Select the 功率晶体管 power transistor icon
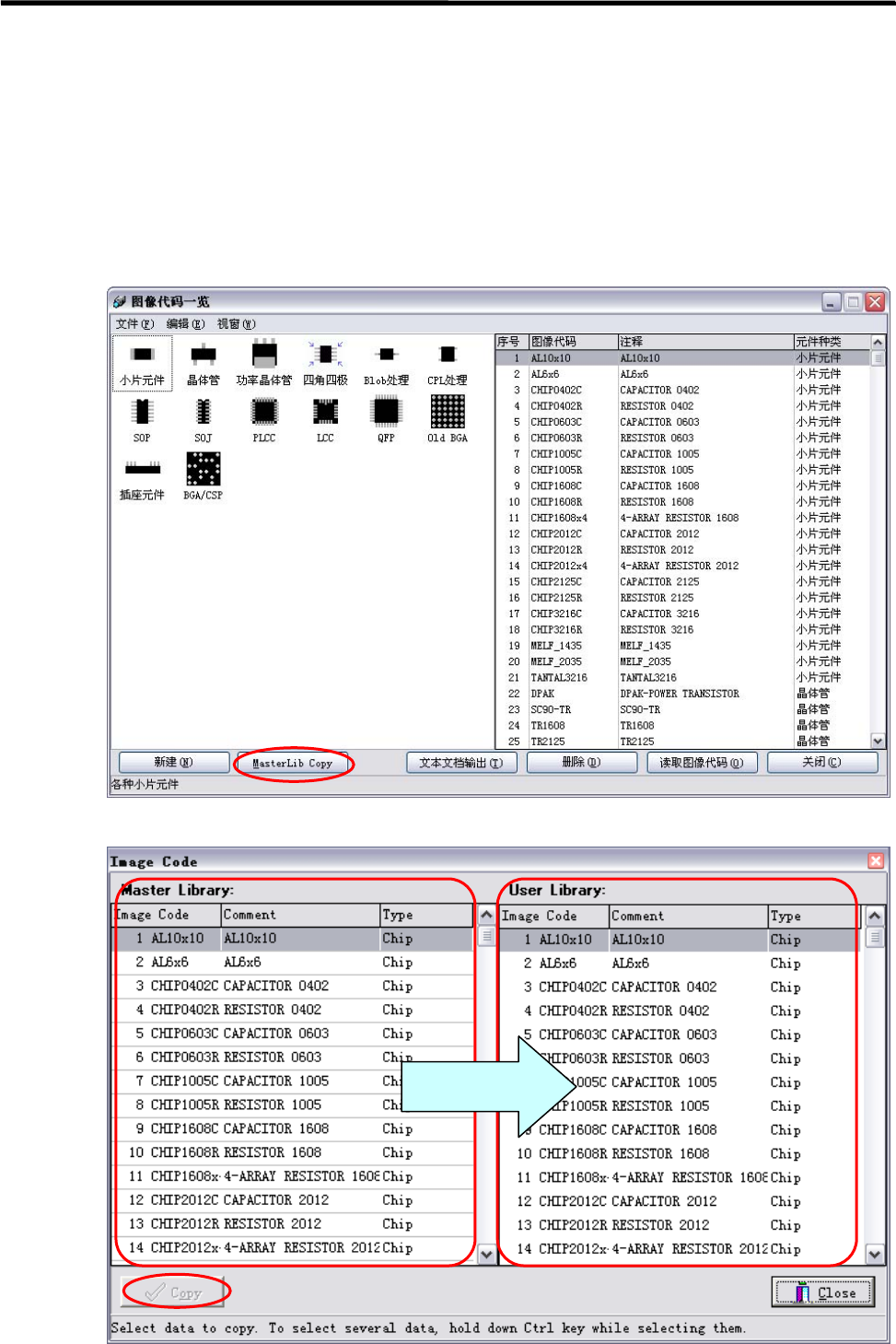Viewport: 896px width, 1344px height. click(264, 363)
